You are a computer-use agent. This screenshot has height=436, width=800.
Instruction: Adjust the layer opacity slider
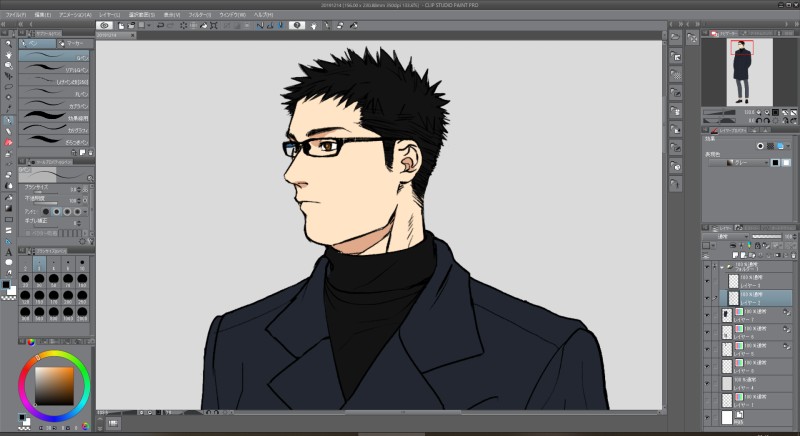click(x=767, y=237)
